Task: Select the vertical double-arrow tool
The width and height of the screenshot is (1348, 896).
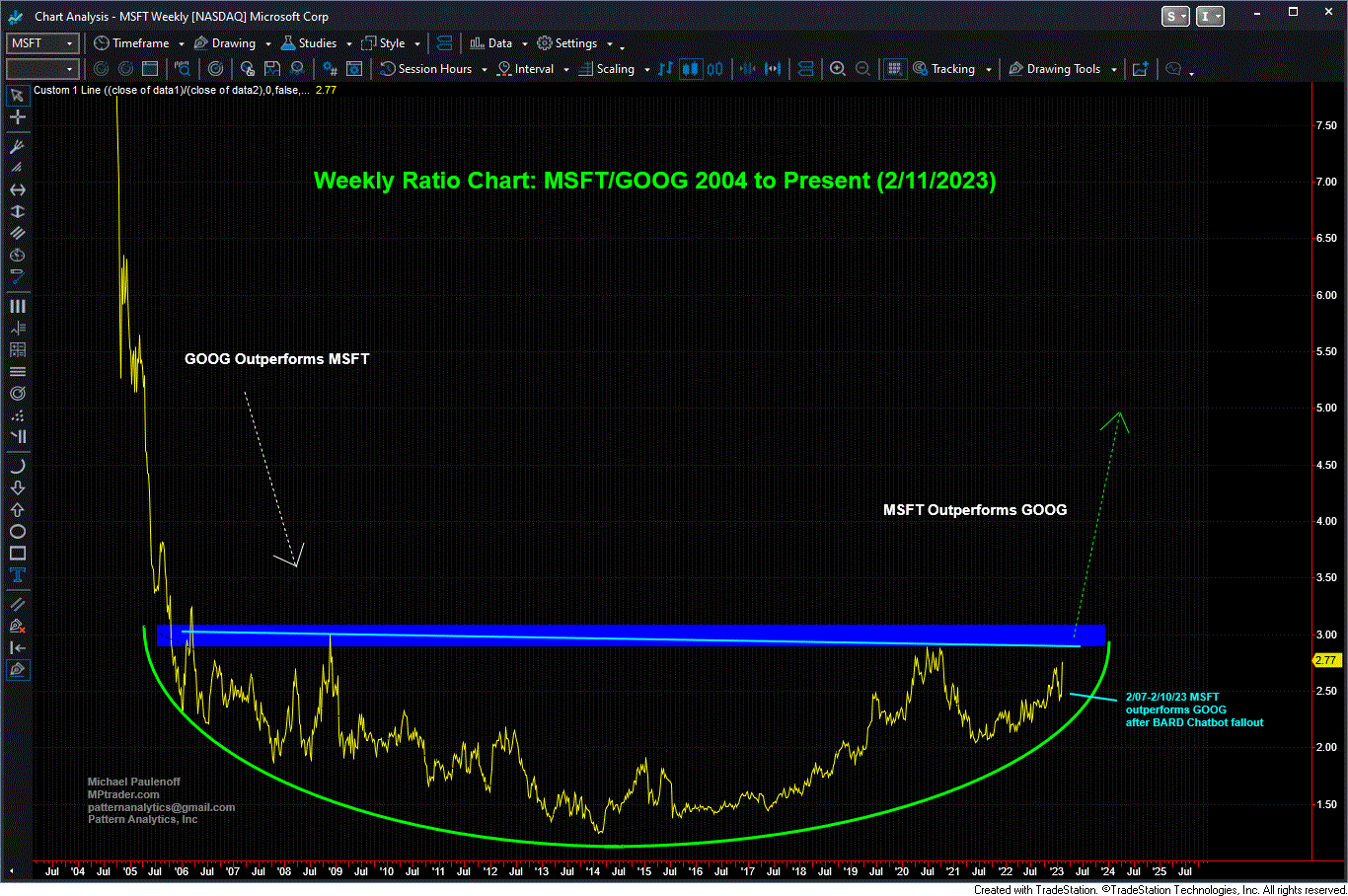Action: (17, 211)
